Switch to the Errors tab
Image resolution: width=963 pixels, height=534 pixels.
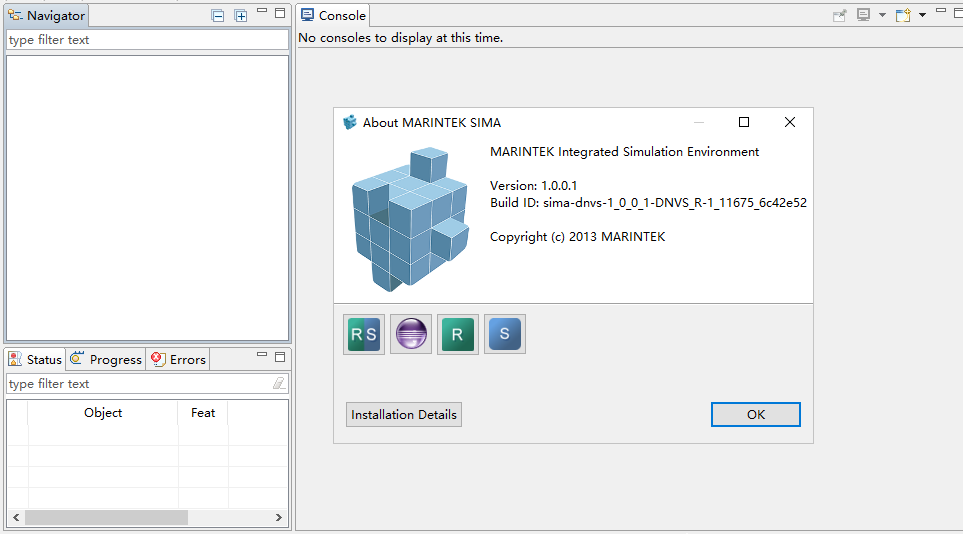point(178,359)
